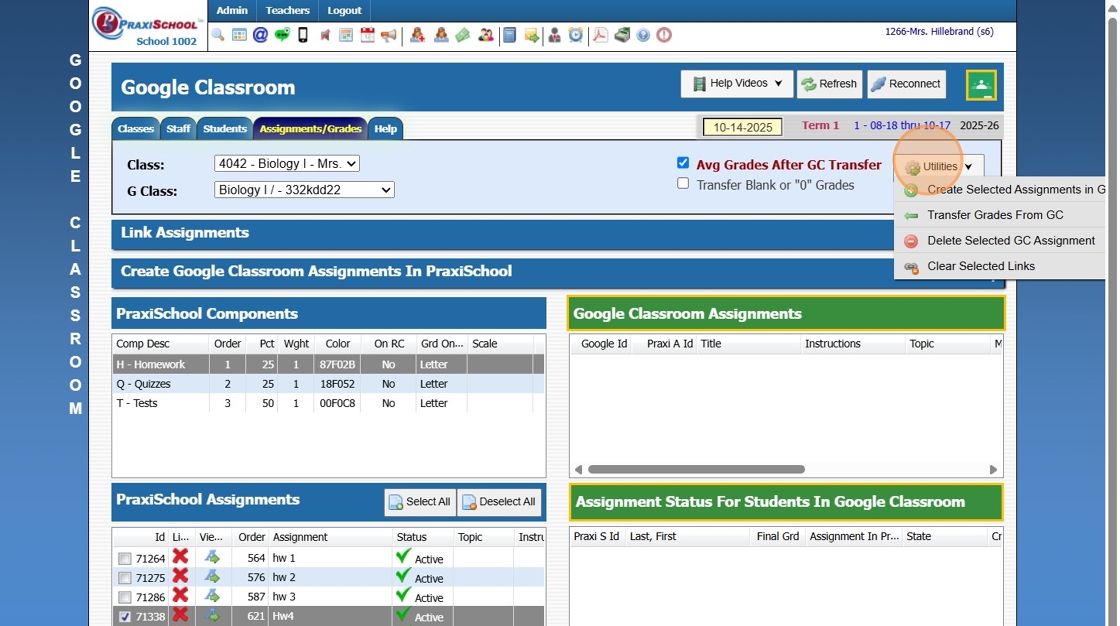Open the red date calendar icon
1120x626 pixels.
click(x=367, y=35)
